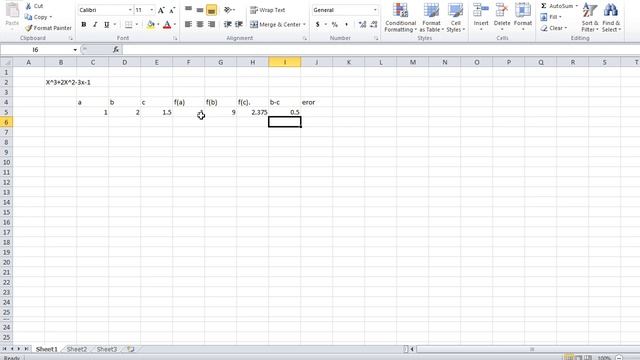Select column I header

(284, 62)
